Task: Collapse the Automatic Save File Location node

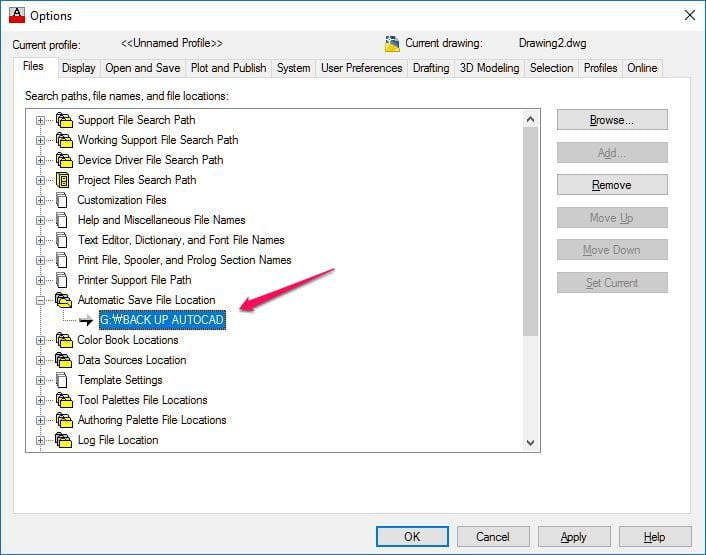Action: [41, 300]
